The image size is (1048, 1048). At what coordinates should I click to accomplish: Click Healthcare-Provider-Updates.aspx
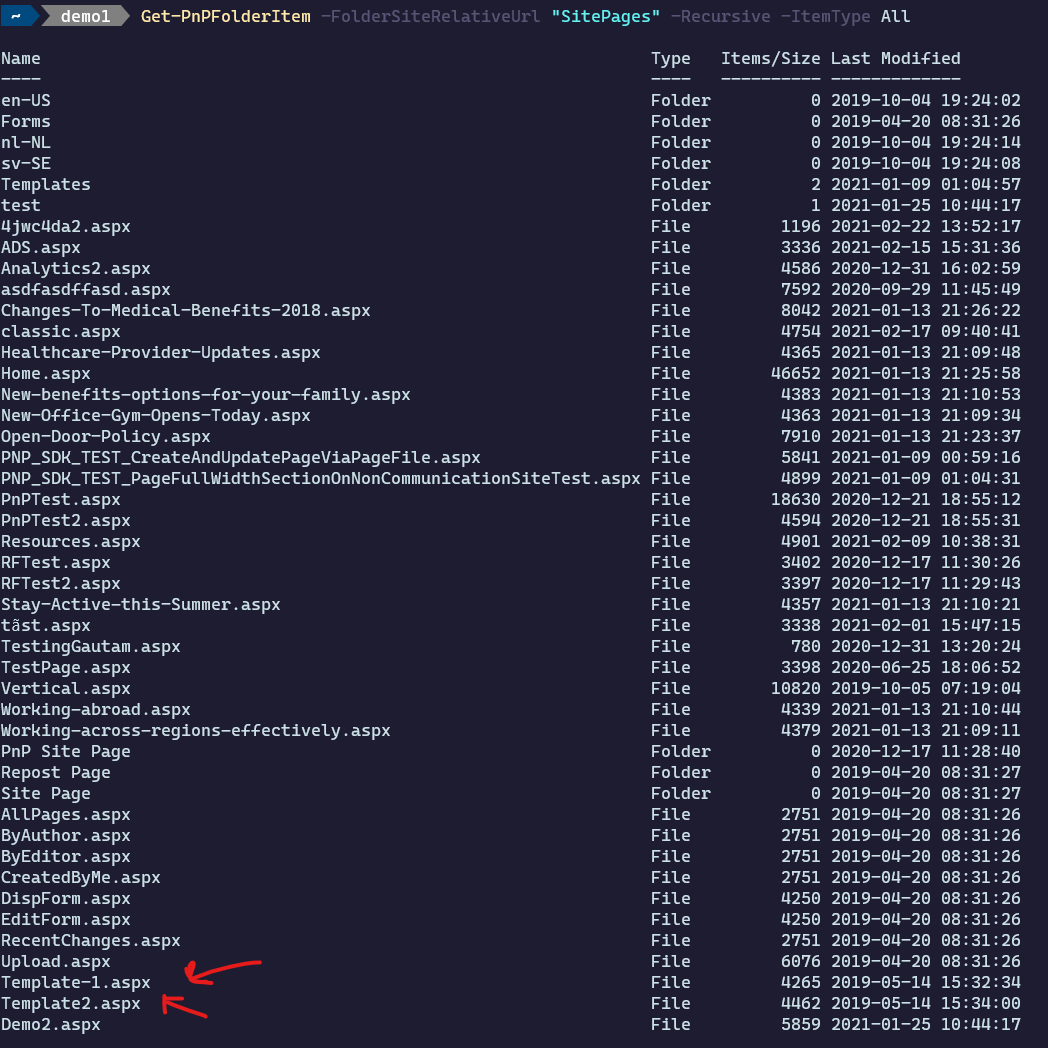[x=160, y=352]
